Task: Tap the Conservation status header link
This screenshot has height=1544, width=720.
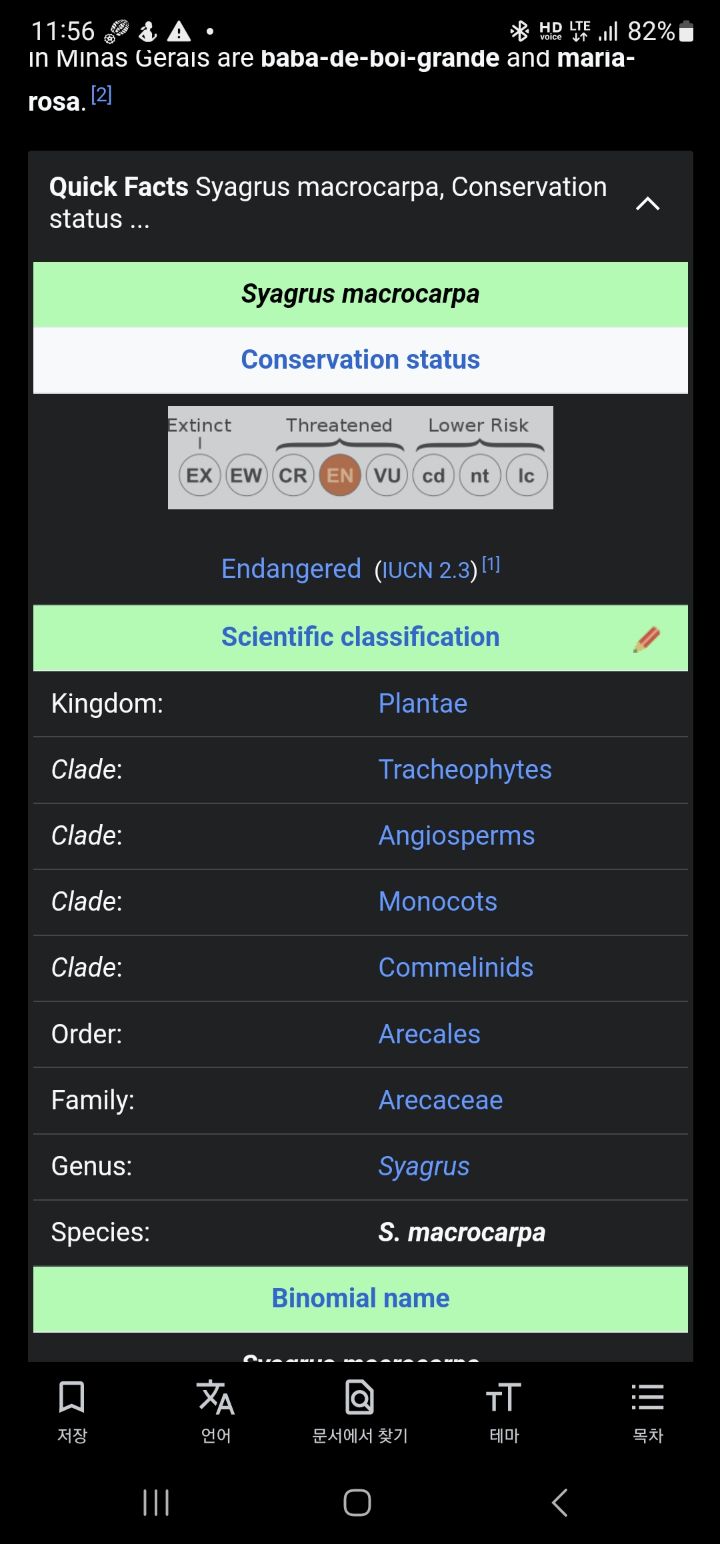Action: (360, 360)
